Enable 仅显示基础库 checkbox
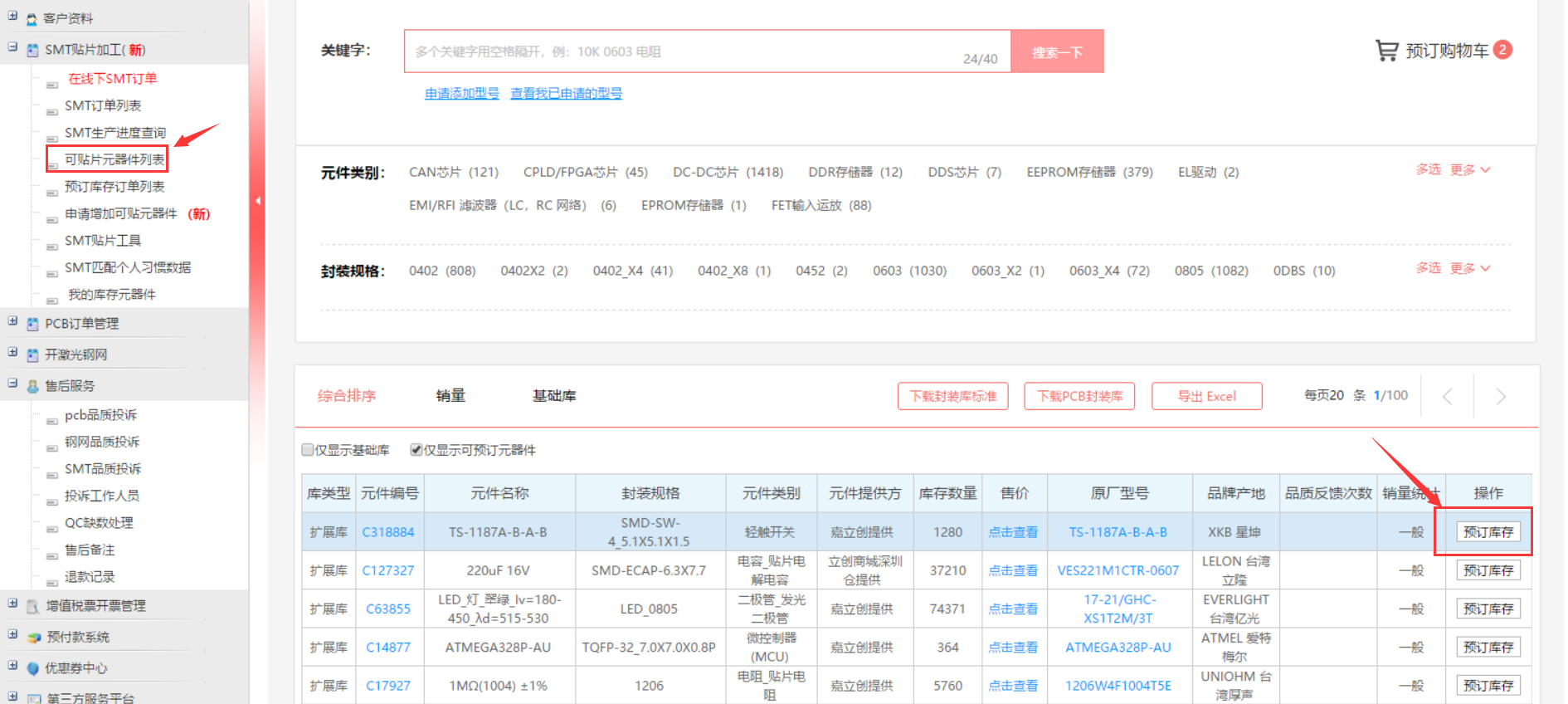The height and width of the screenshot is (704, 1568). click(308, 450)
